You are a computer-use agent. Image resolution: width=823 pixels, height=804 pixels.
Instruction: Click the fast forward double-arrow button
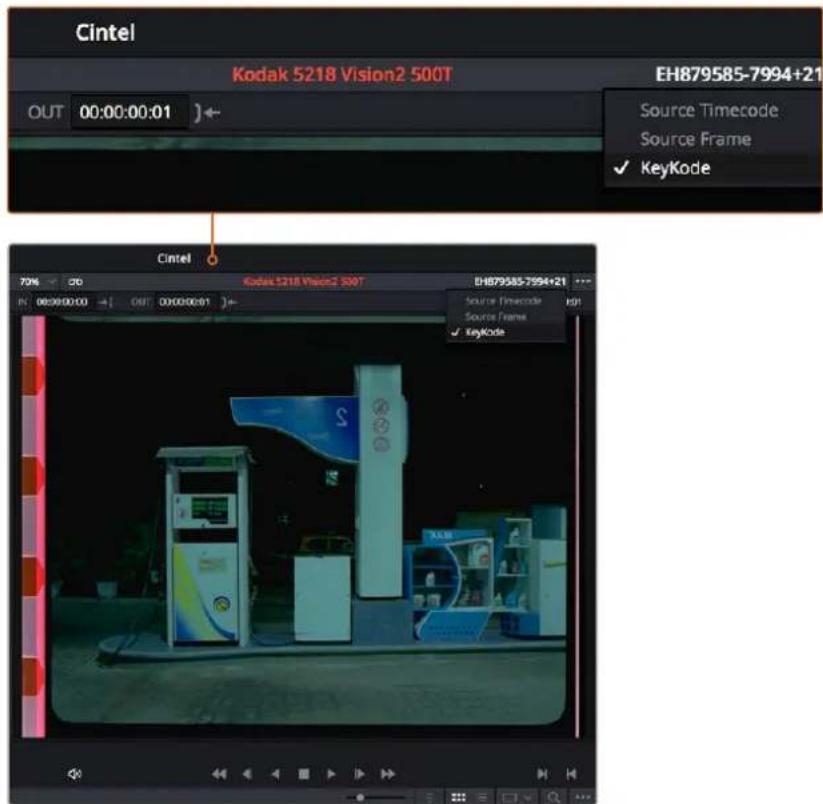click(x=388, y=774)
